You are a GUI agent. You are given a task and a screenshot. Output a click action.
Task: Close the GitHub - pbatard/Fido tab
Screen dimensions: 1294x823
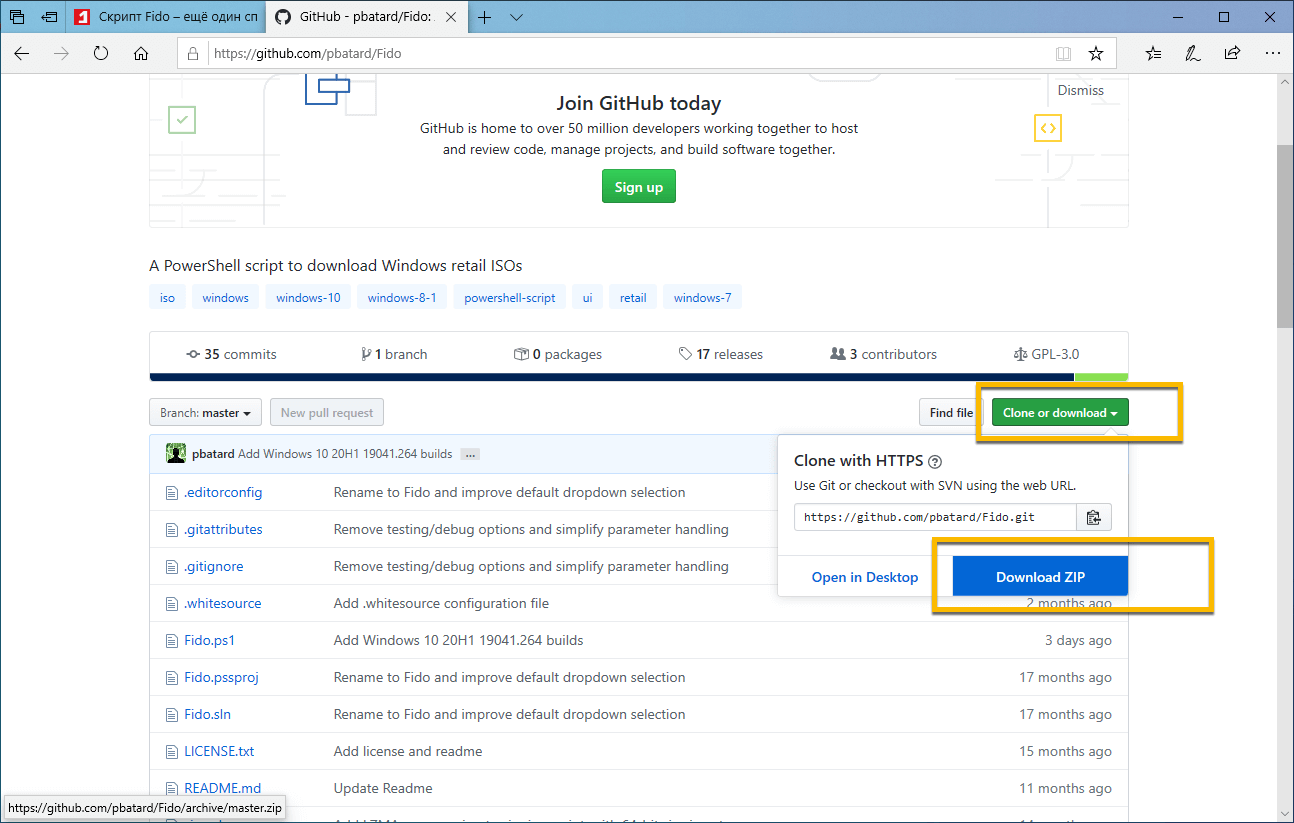coord(452,17)
